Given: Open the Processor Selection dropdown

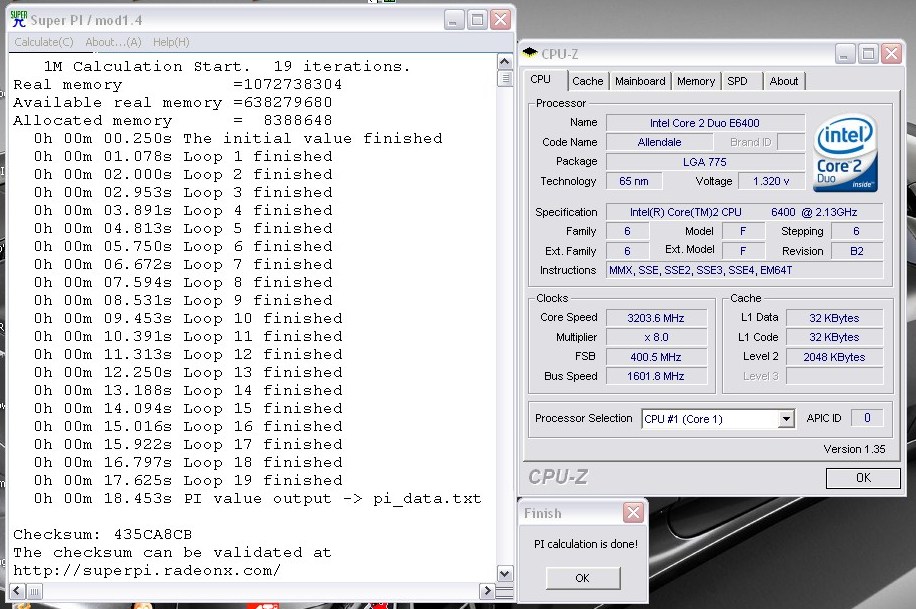Looking at the screenshot, I should pyautogui.click(x=786, y=418).
